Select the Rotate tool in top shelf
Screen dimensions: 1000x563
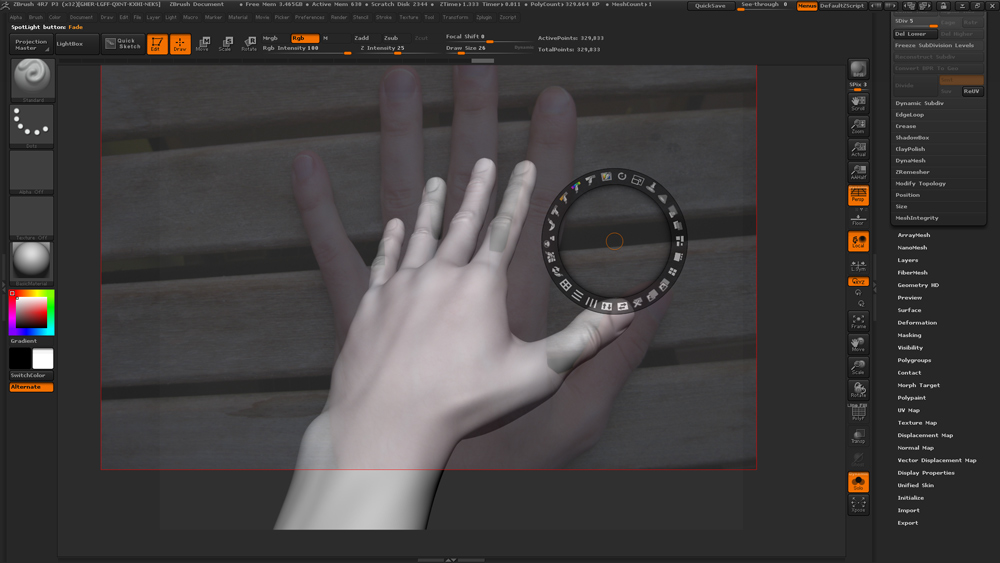point(249,44)
